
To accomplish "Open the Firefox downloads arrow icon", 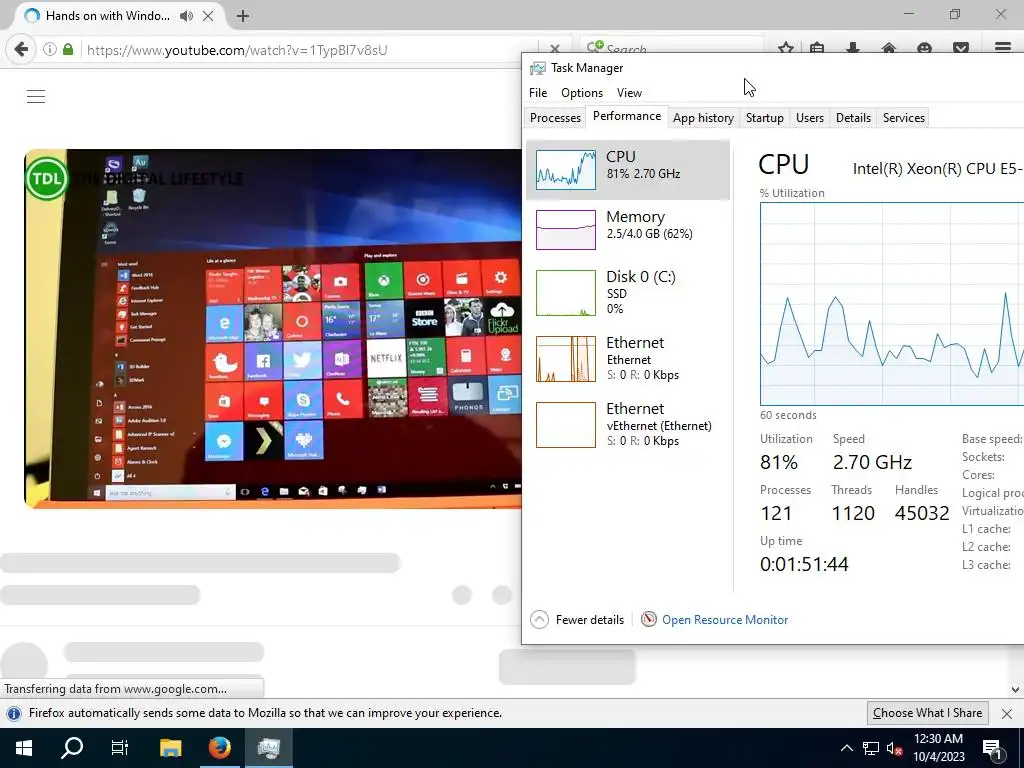I will pyautogui.click(x=852, y=48).
